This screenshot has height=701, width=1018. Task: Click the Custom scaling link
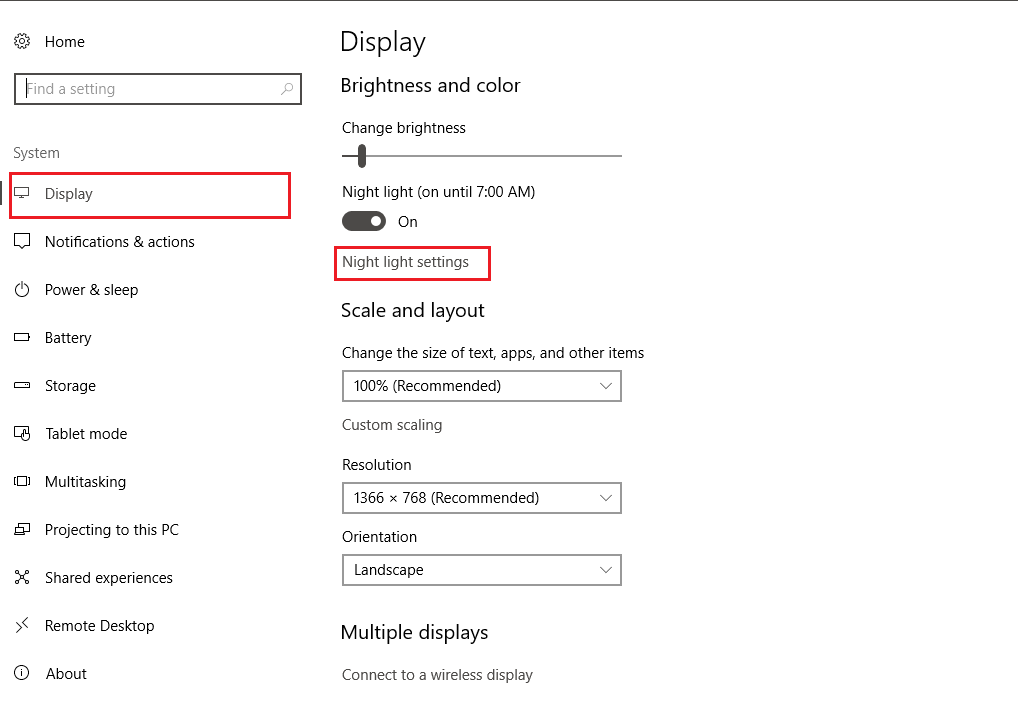391,425
